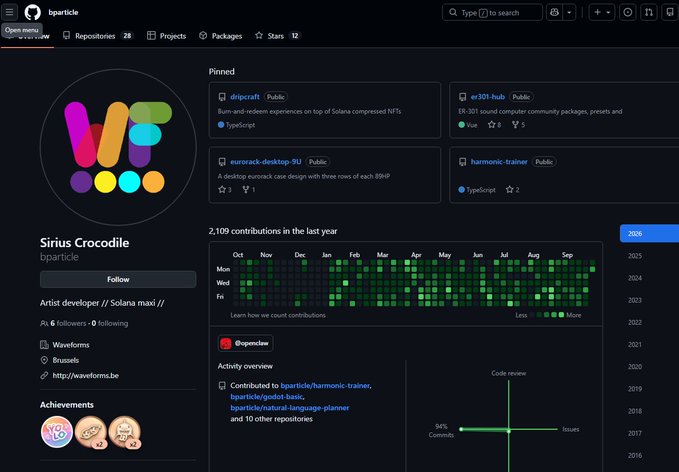Select the 2016 contribution year
Screen dimensions: 679x472
(635, 455)
